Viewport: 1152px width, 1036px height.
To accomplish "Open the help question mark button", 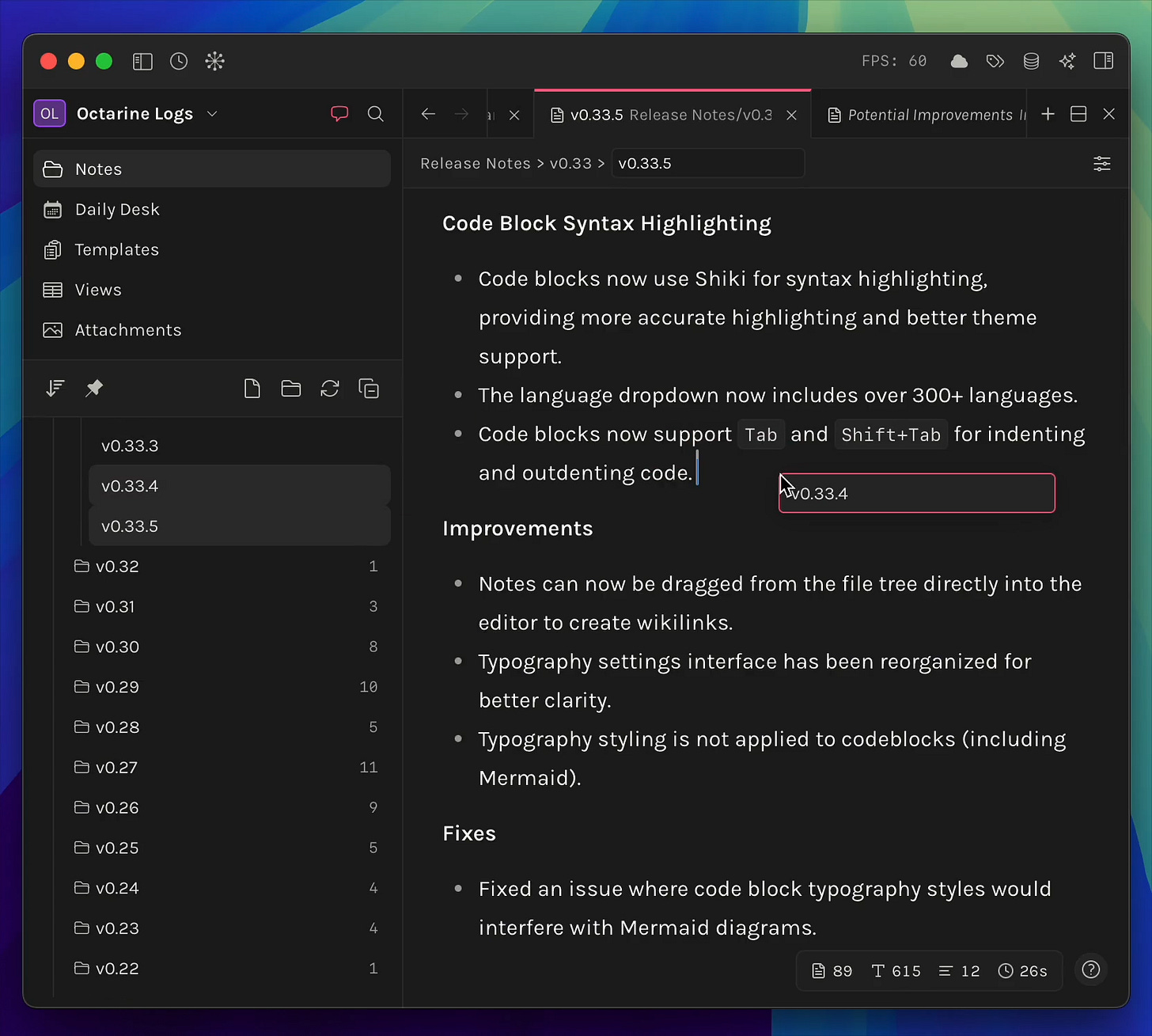I will (1091, 970).
